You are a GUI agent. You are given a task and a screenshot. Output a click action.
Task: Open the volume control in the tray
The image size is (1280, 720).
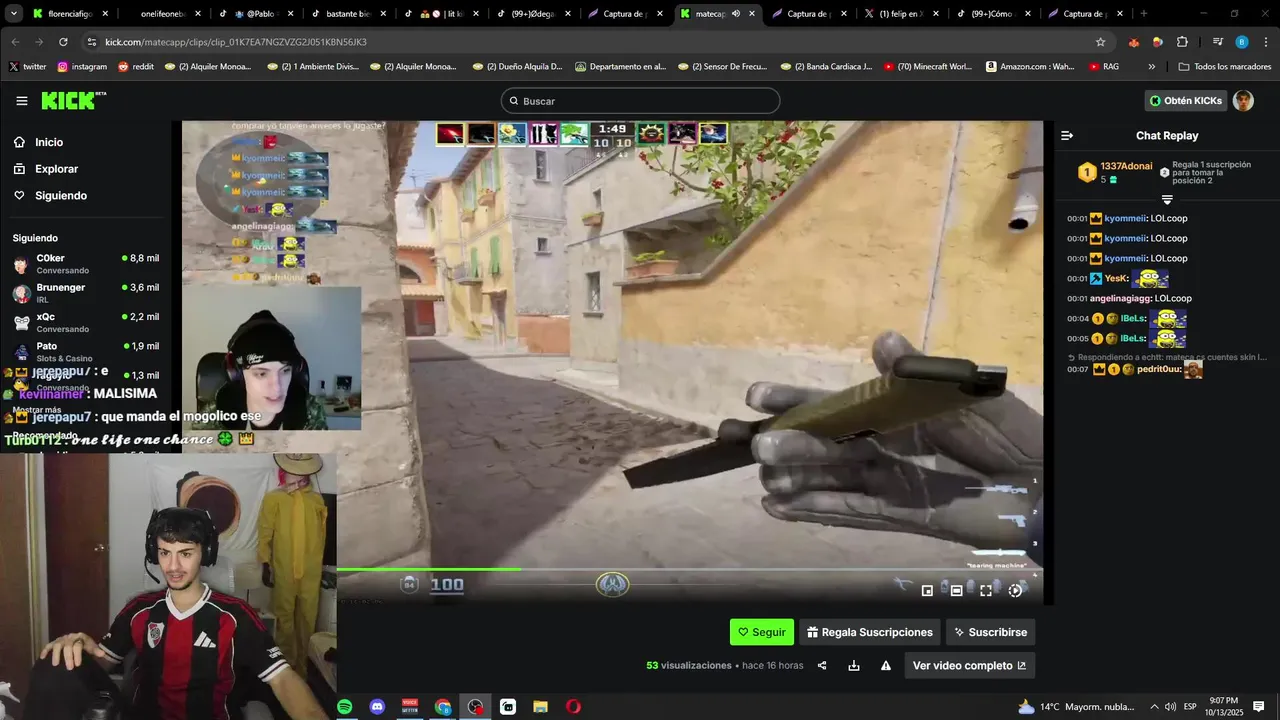click(x=1170, y=707)
